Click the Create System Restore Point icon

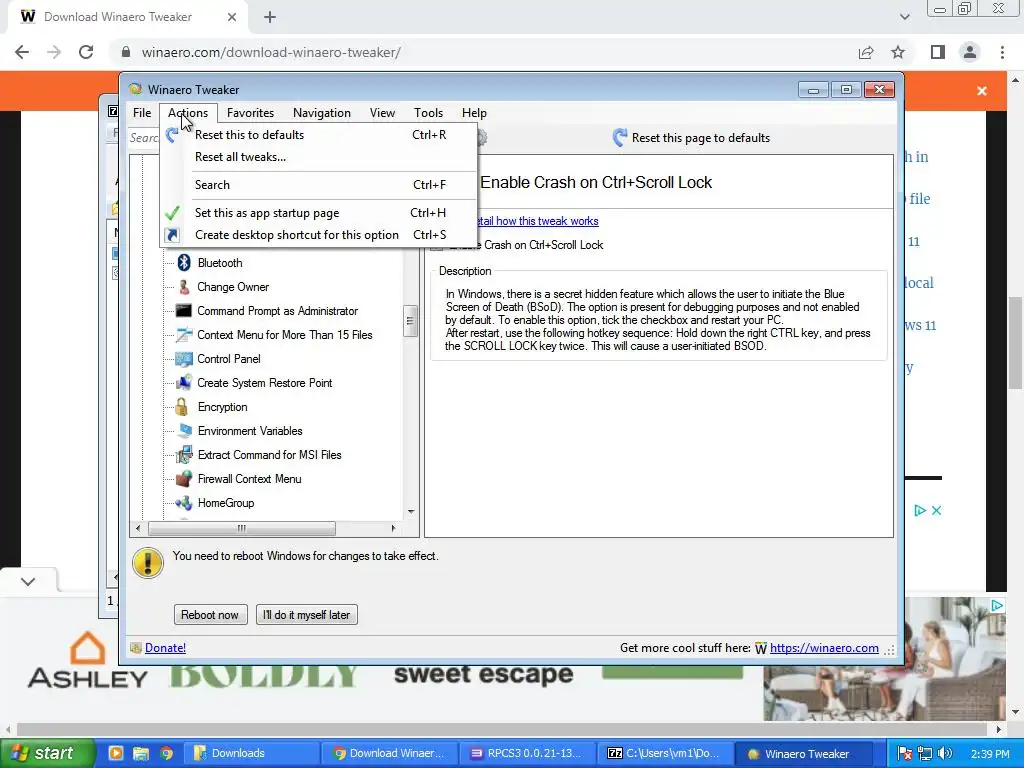coord(184,383)
